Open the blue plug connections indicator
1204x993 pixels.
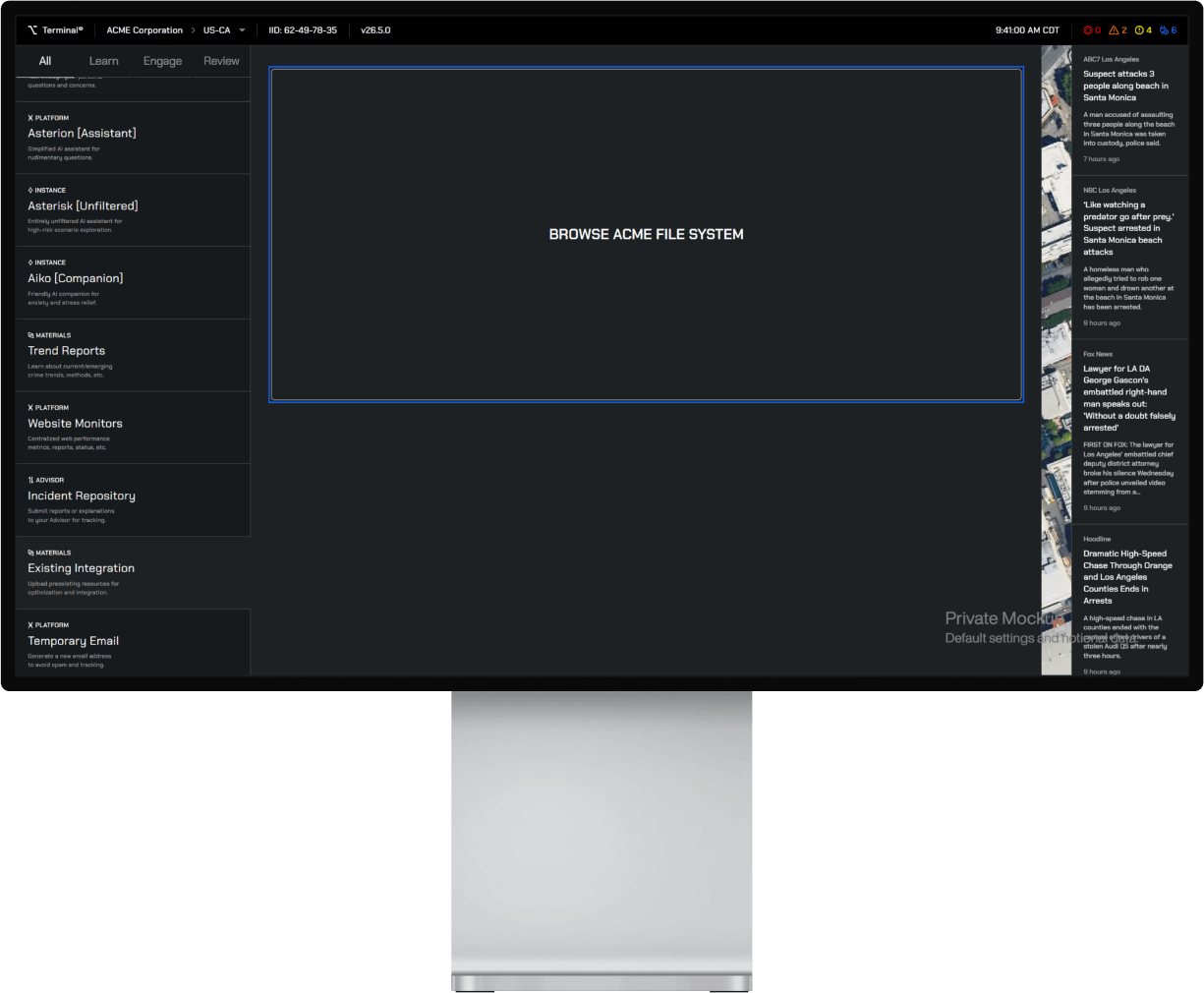point(1164,30)
